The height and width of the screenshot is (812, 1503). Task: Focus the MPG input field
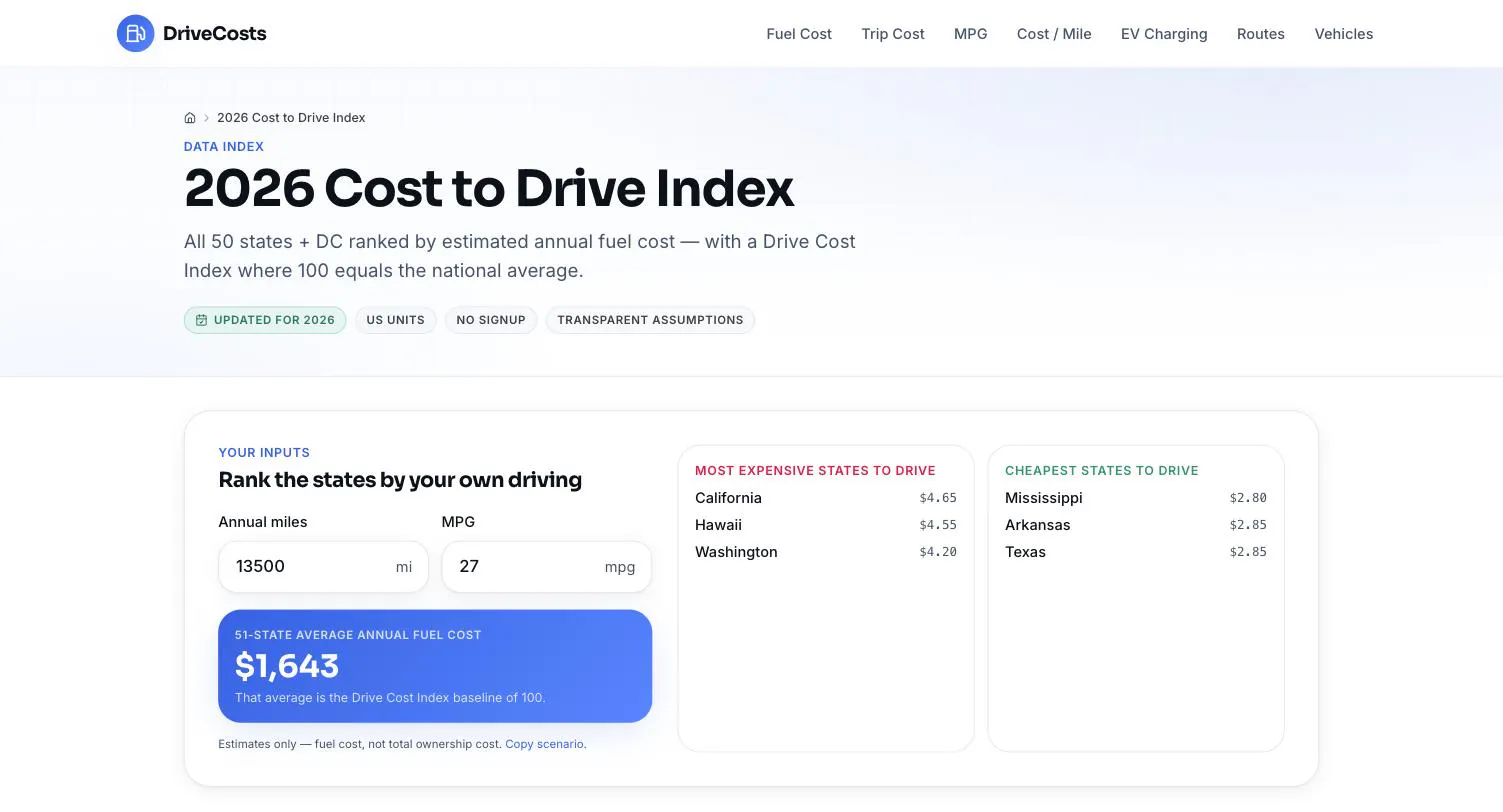click(546, 566)
